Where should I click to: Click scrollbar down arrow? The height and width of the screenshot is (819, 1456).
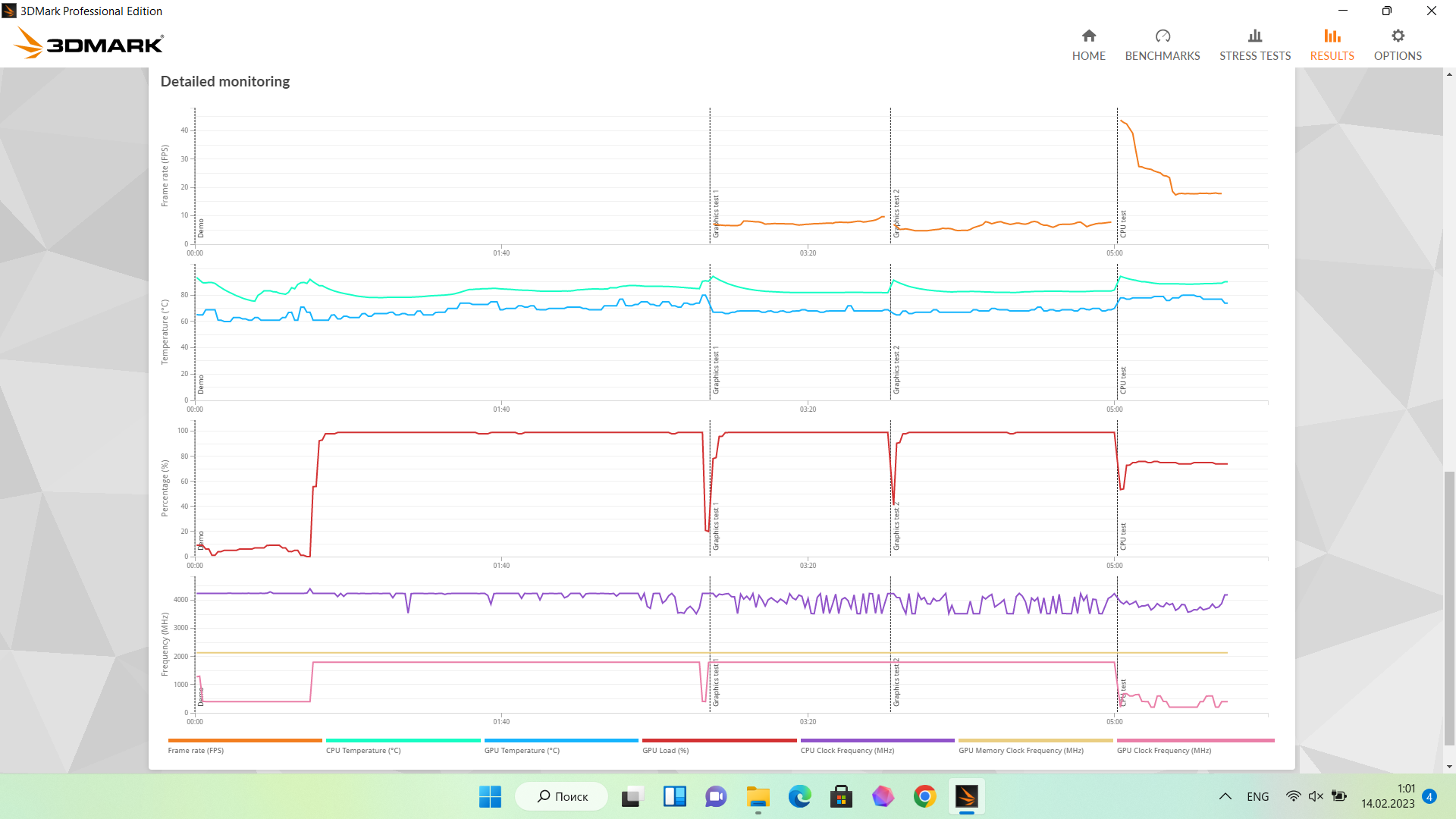[x=1449, y=767]
